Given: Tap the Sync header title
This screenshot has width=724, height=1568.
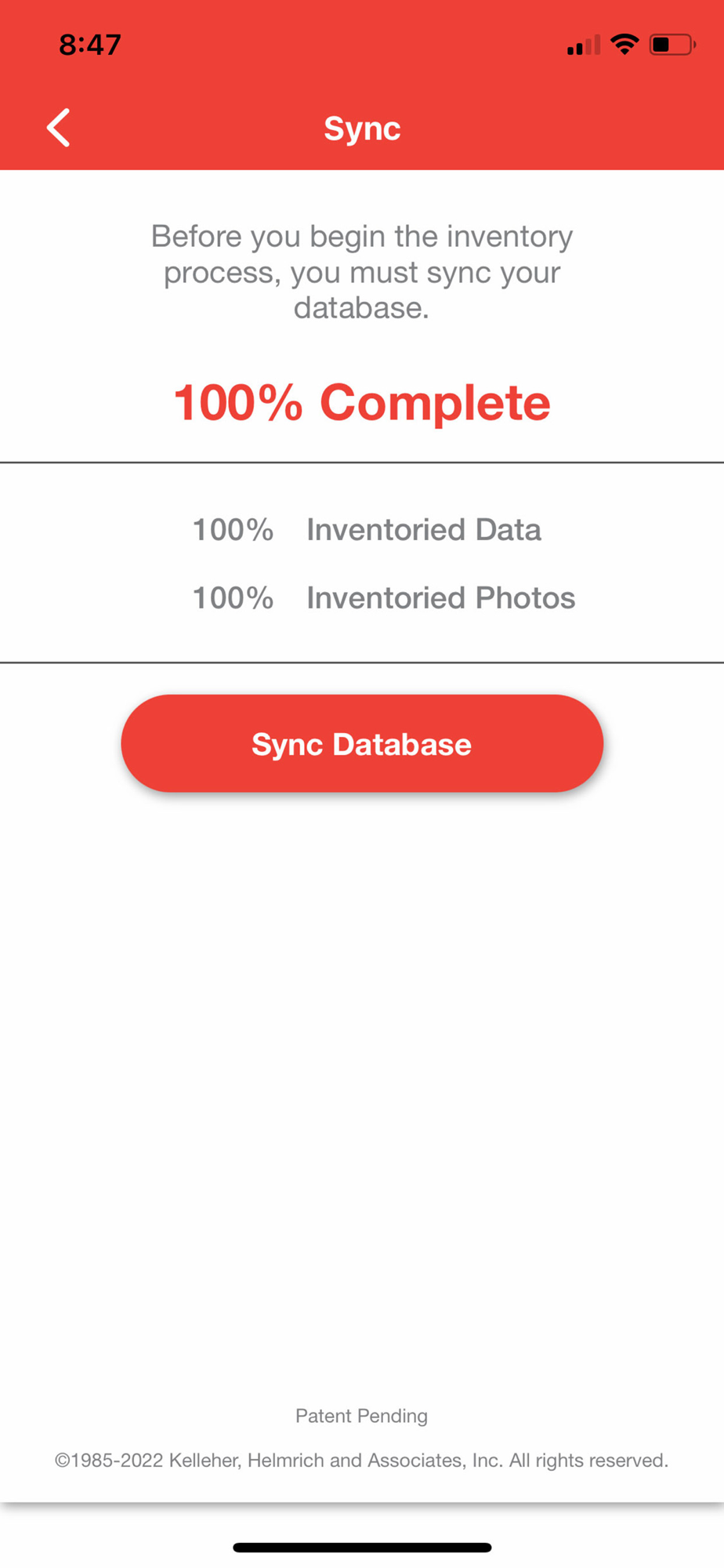Looking at the screenshot, I should (x=362, y=128).
